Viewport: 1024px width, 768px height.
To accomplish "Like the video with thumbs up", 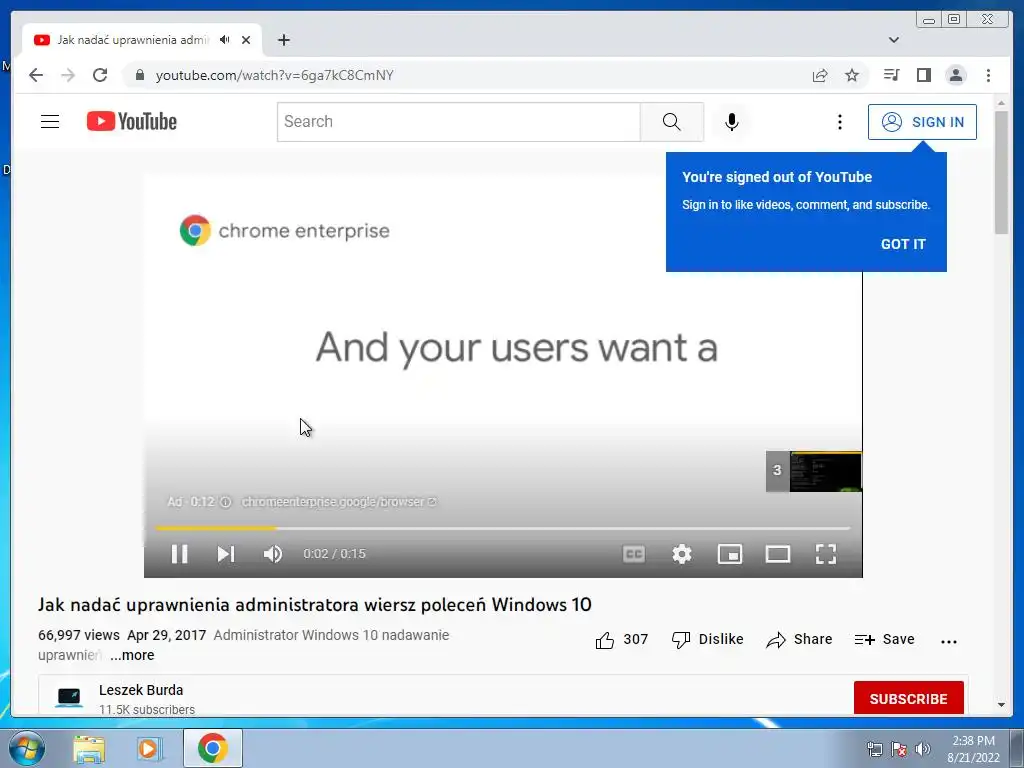I will [x=621, y=639].
